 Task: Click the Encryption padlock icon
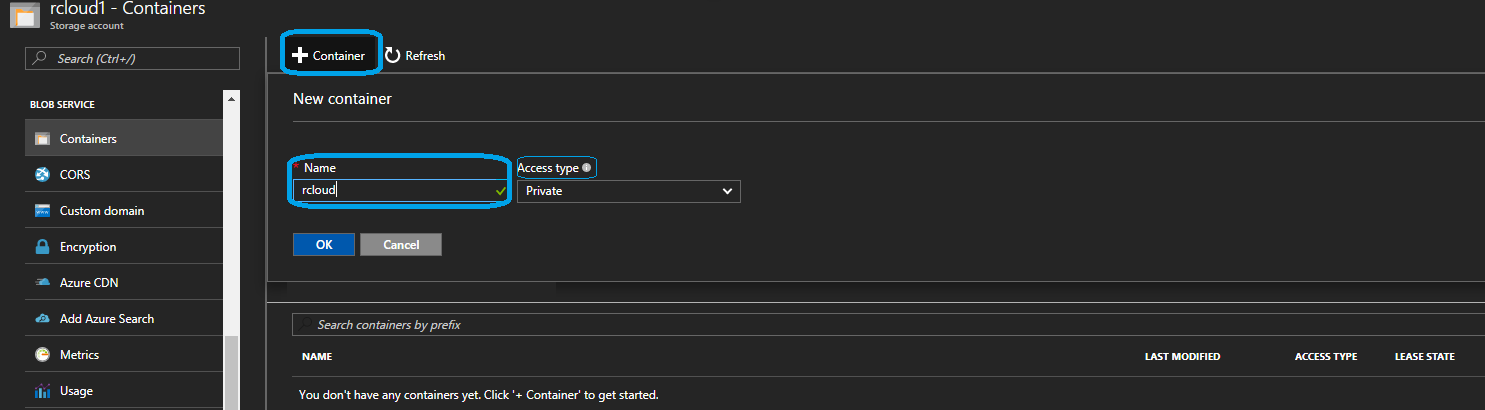[x=42, y=247]
